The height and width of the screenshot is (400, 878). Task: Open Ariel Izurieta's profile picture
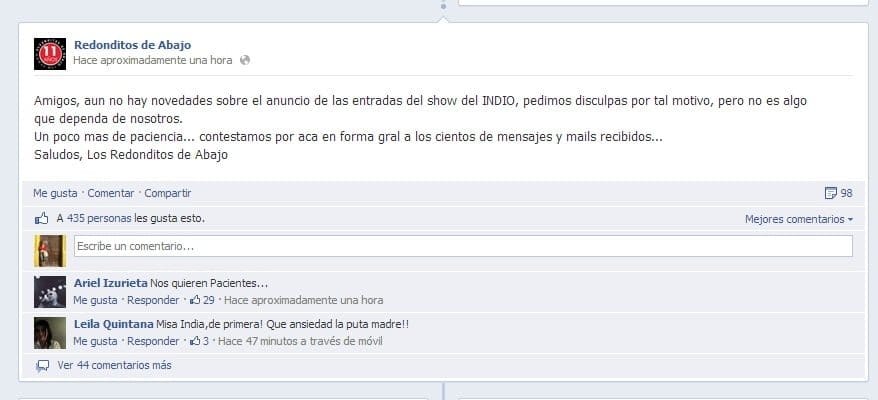50,292
